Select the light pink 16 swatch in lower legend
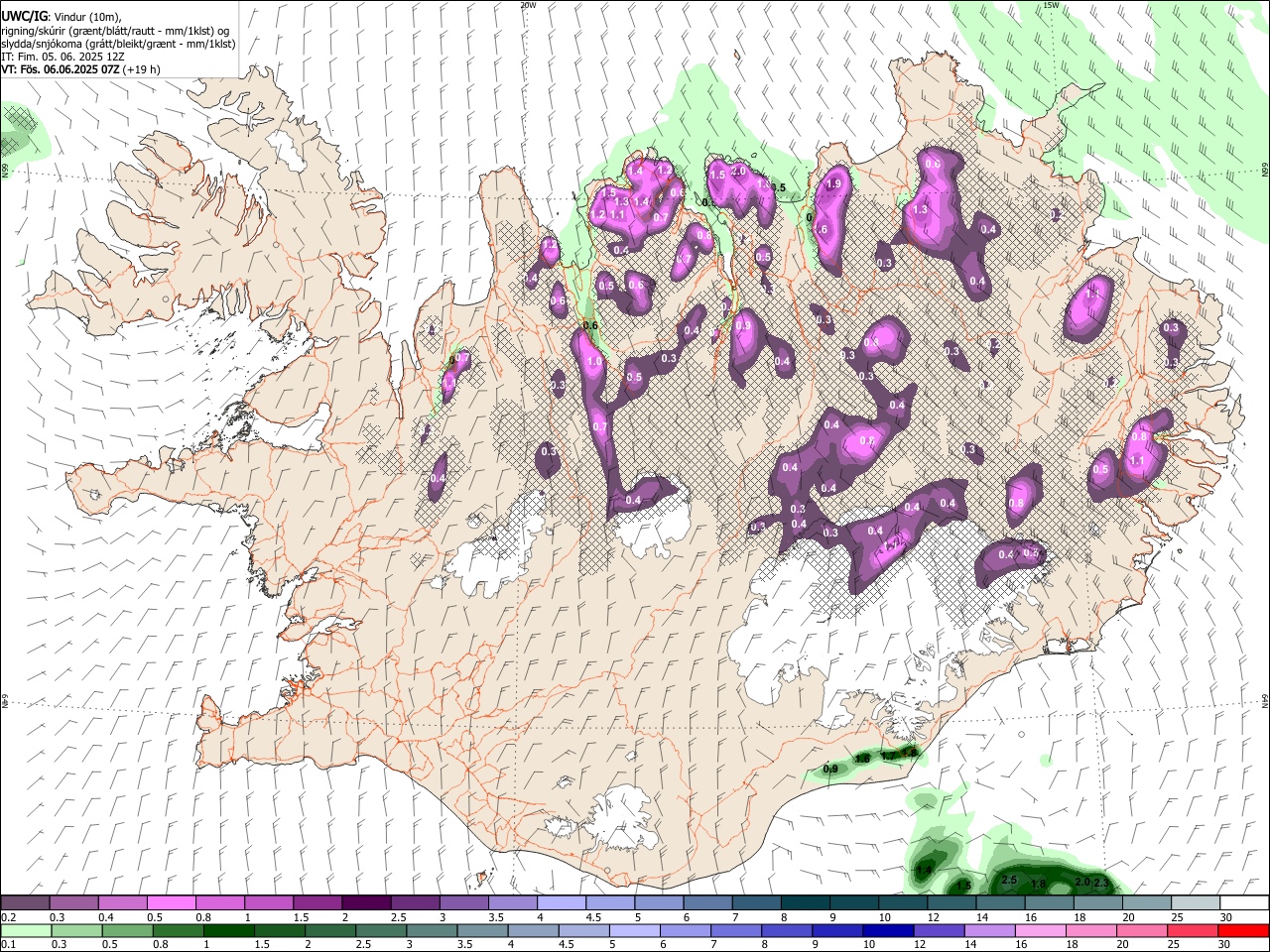Screen dimensions: 1270x952 1040,930
